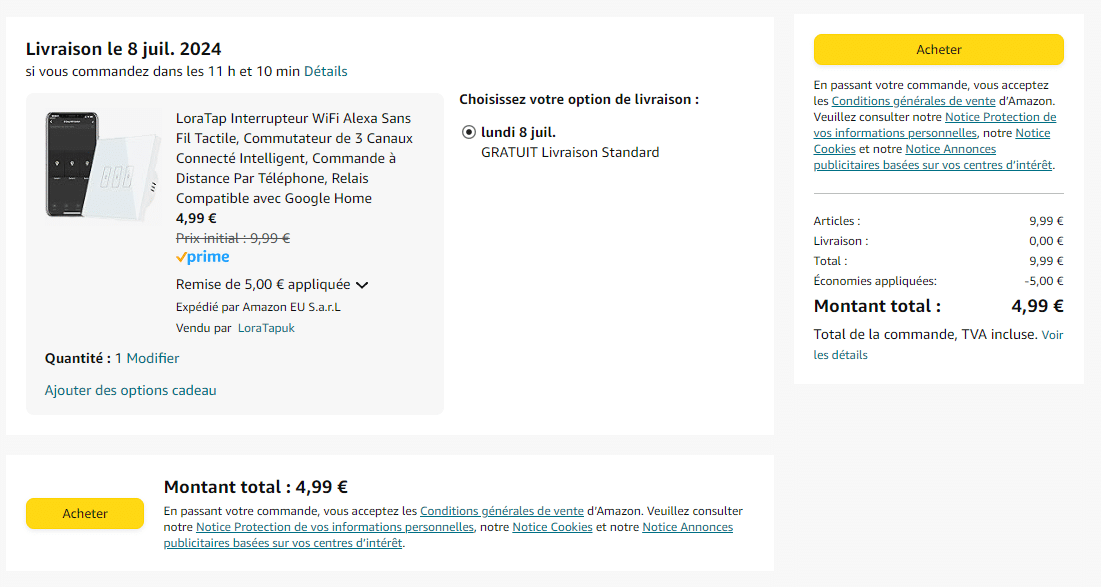Click the LoraTap Interrupteur WiFi product title

294,158
